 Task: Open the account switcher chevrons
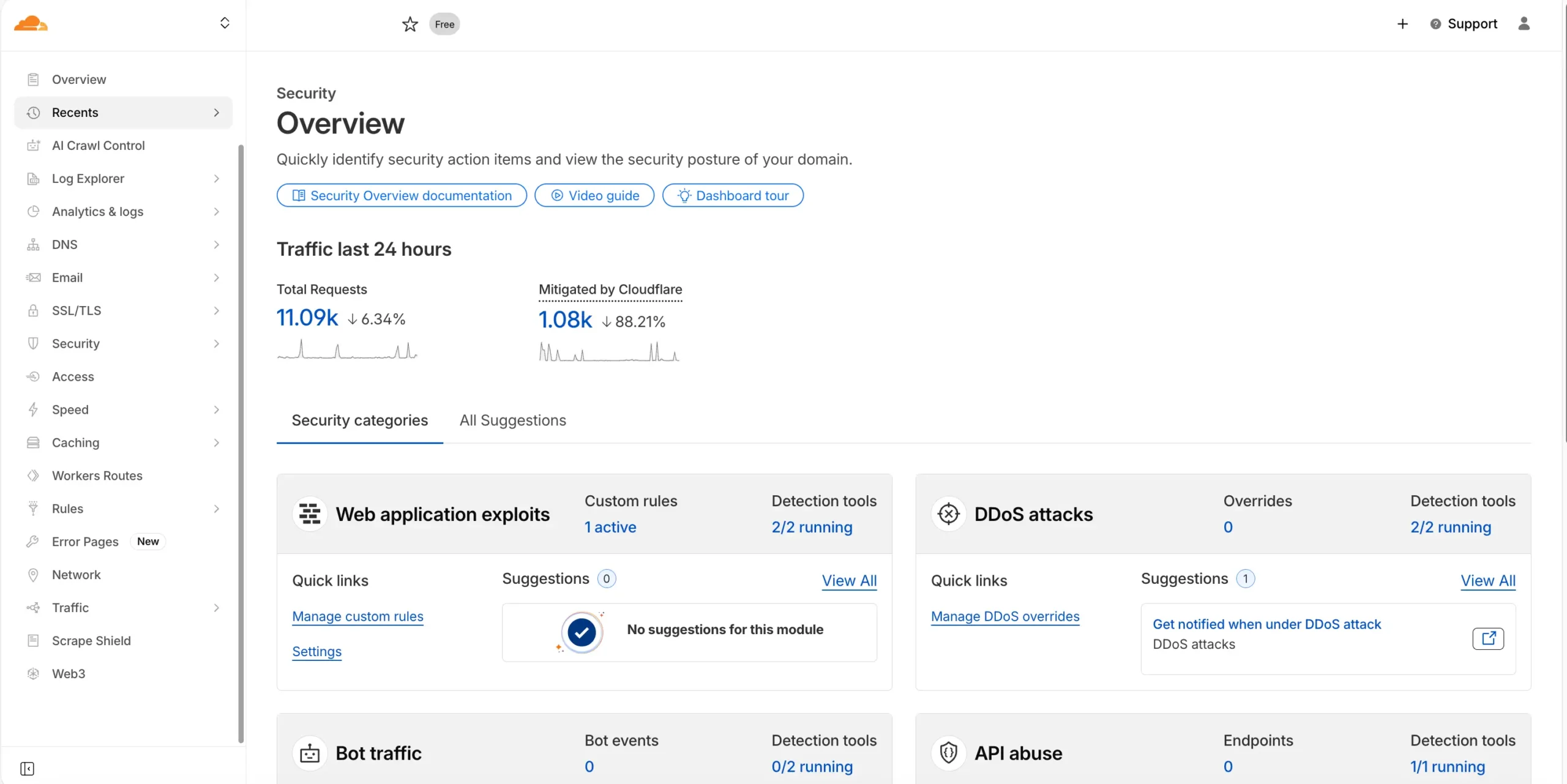coord(225,23)
